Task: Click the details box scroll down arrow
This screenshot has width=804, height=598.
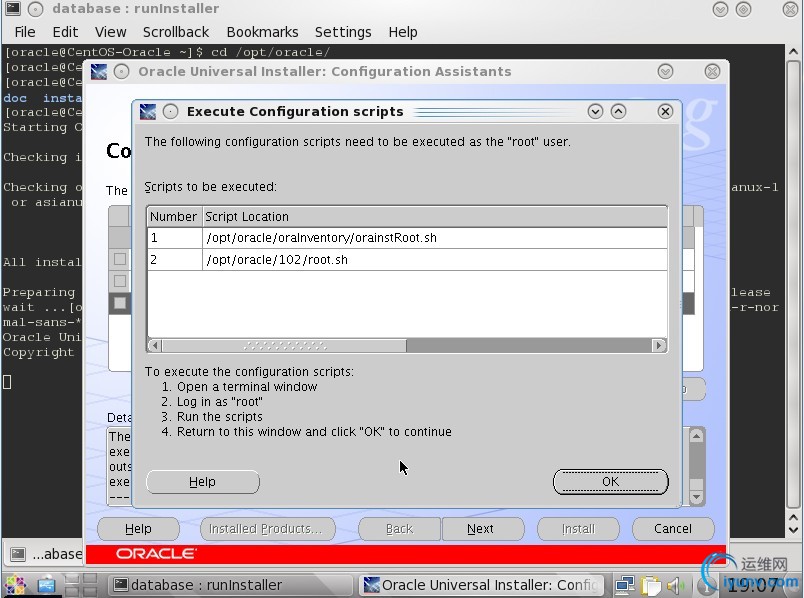Action: [x=696, y=496]
